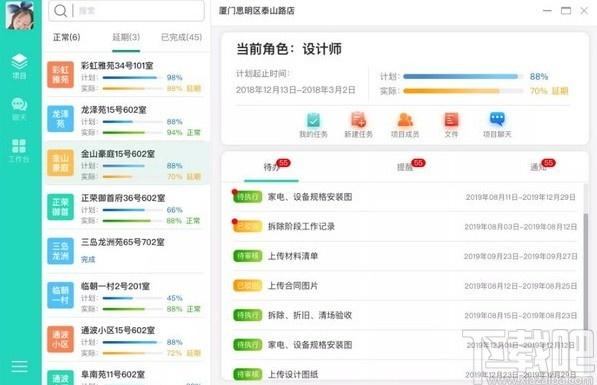This screenshot has height=385, width=597.
Task: Click date range 2019年08月03日-2019年08月12日
Action: click(x=520, y=227)
